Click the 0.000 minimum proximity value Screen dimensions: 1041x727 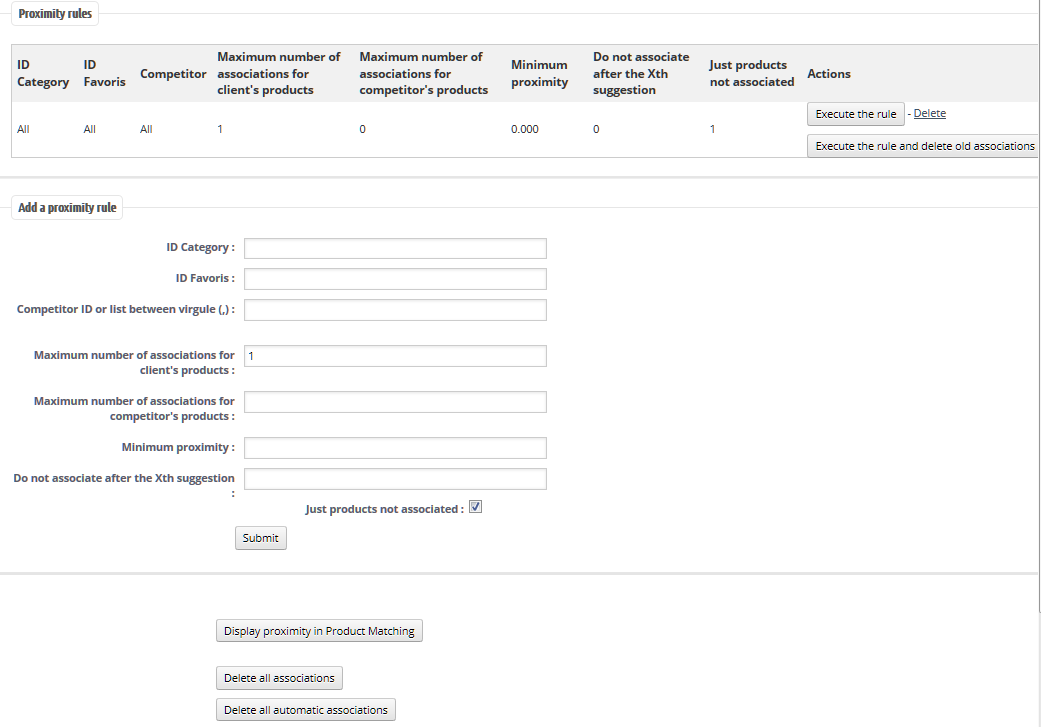(524, 129)
